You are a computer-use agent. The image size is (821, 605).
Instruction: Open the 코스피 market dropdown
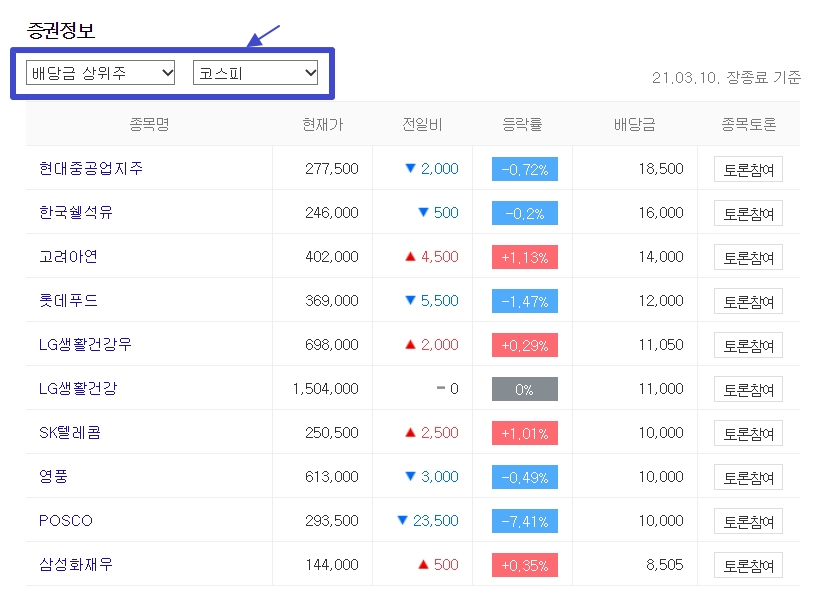tap(256, 73)
